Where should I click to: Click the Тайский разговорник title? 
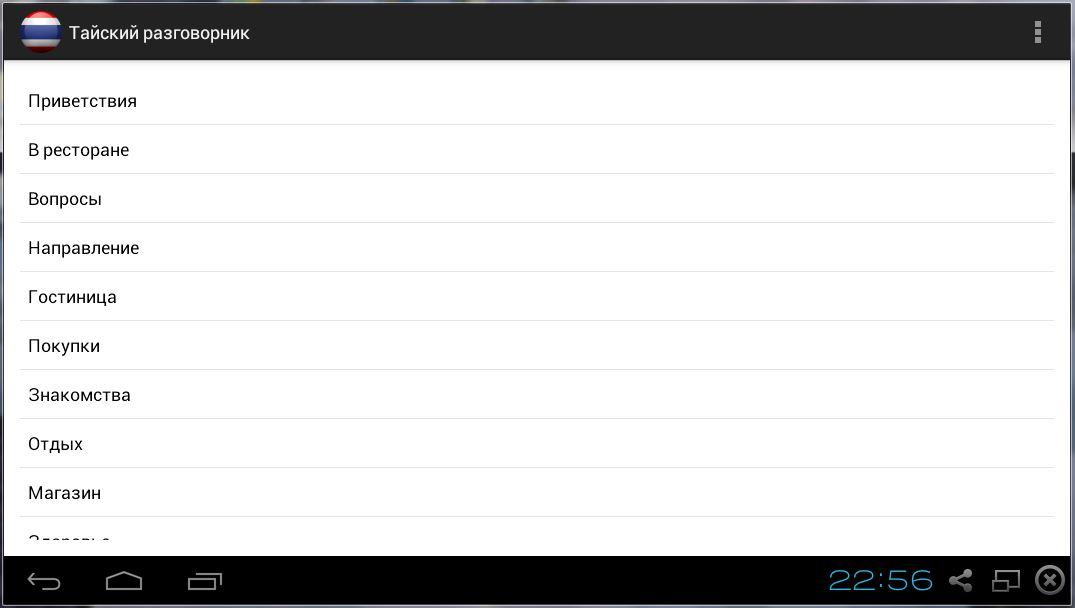point(159,33)
